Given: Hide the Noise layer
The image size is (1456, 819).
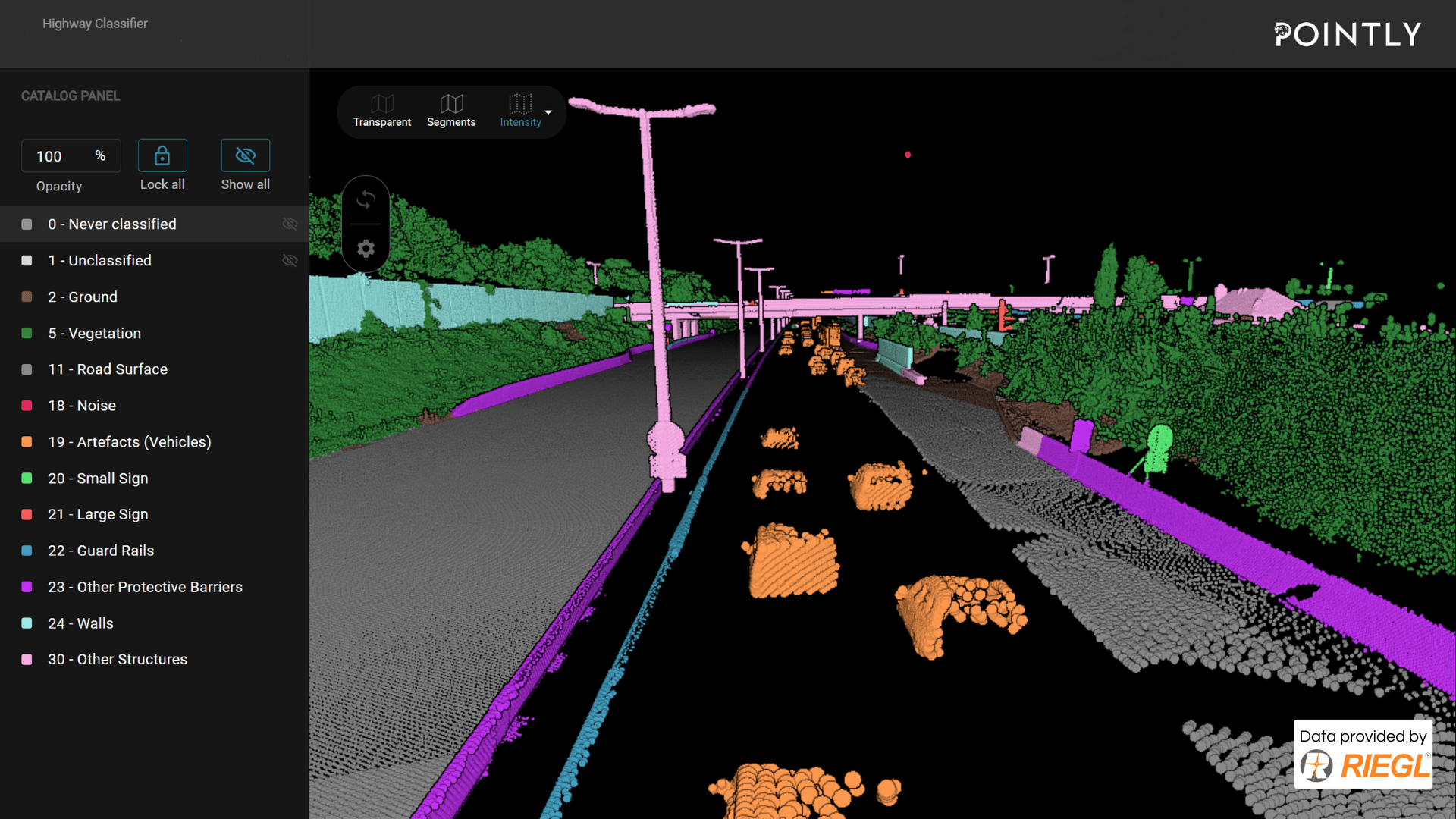Looking at the screenshot, I should 291,406.
